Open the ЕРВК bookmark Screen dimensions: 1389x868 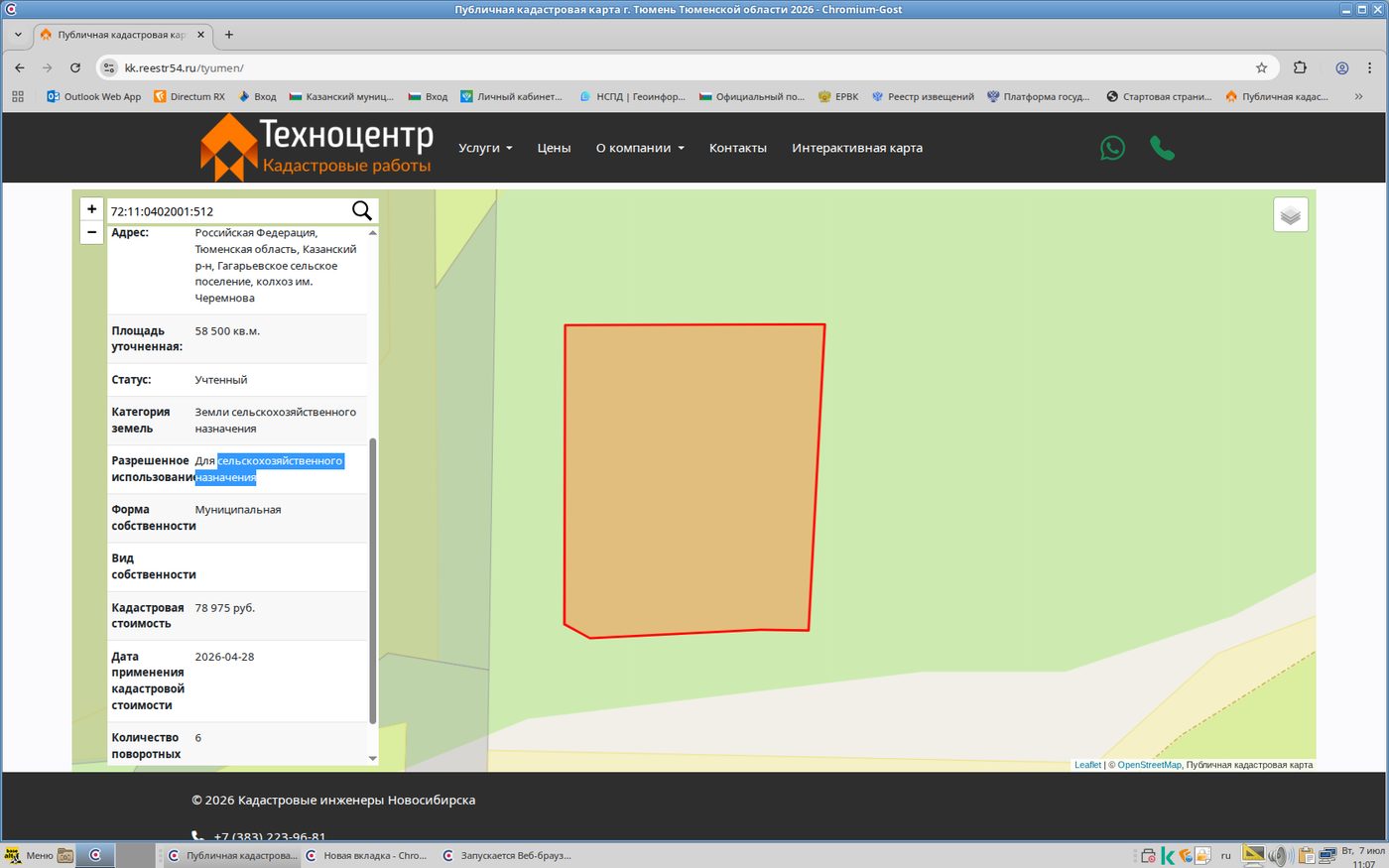[x=838, y=96]
